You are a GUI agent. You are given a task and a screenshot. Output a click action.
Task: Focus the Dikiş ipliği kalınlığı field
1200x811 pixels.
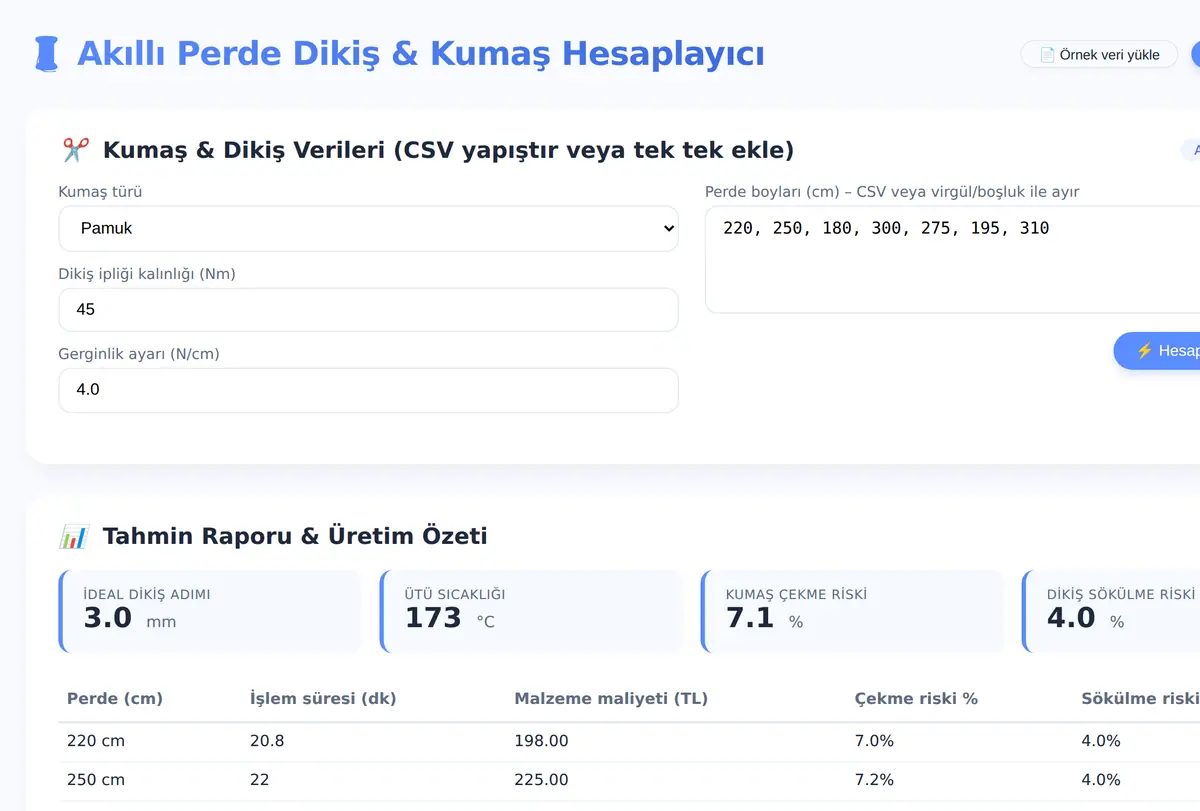pyautogui.click(x=369, y=309)
